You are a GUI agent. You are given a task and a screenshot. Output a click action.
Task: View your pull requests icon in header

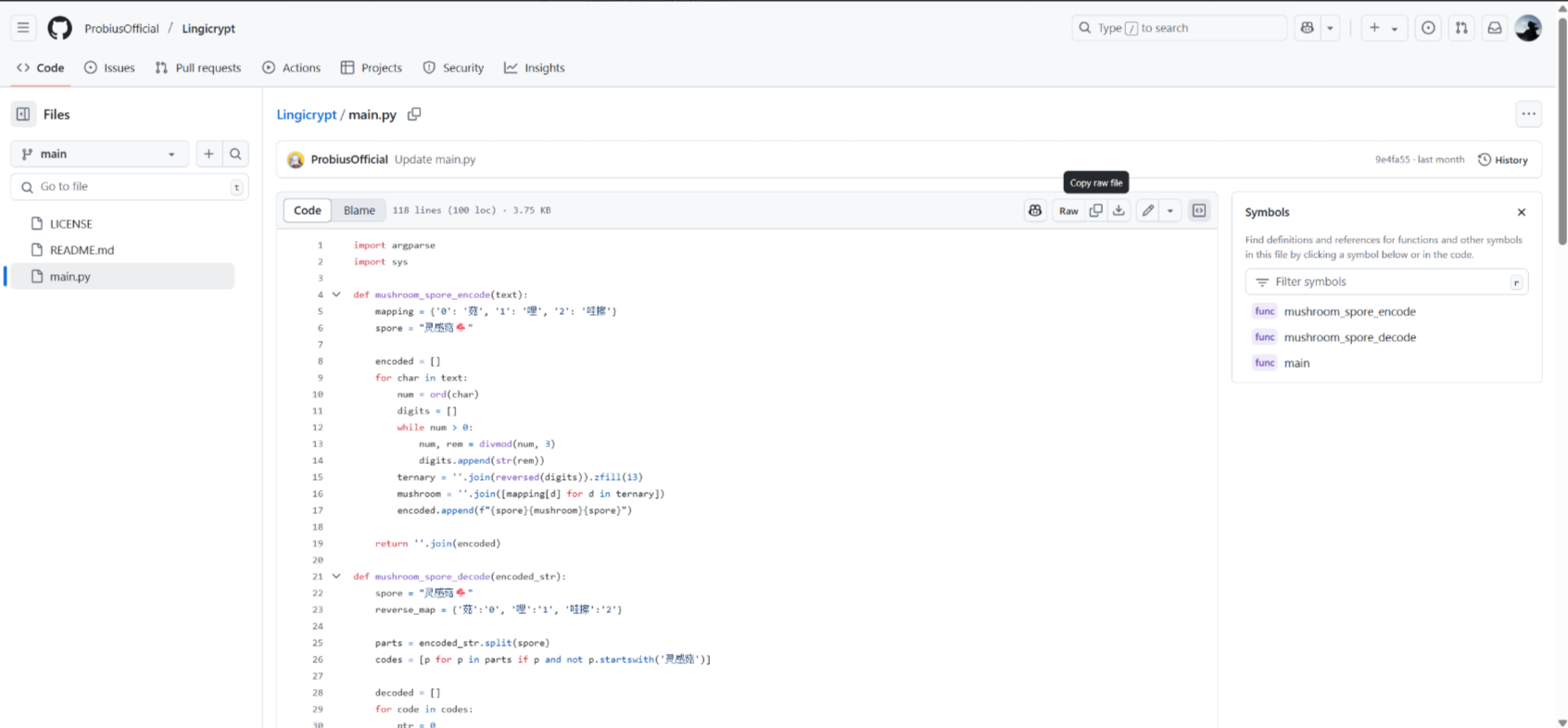point(1461,28)
